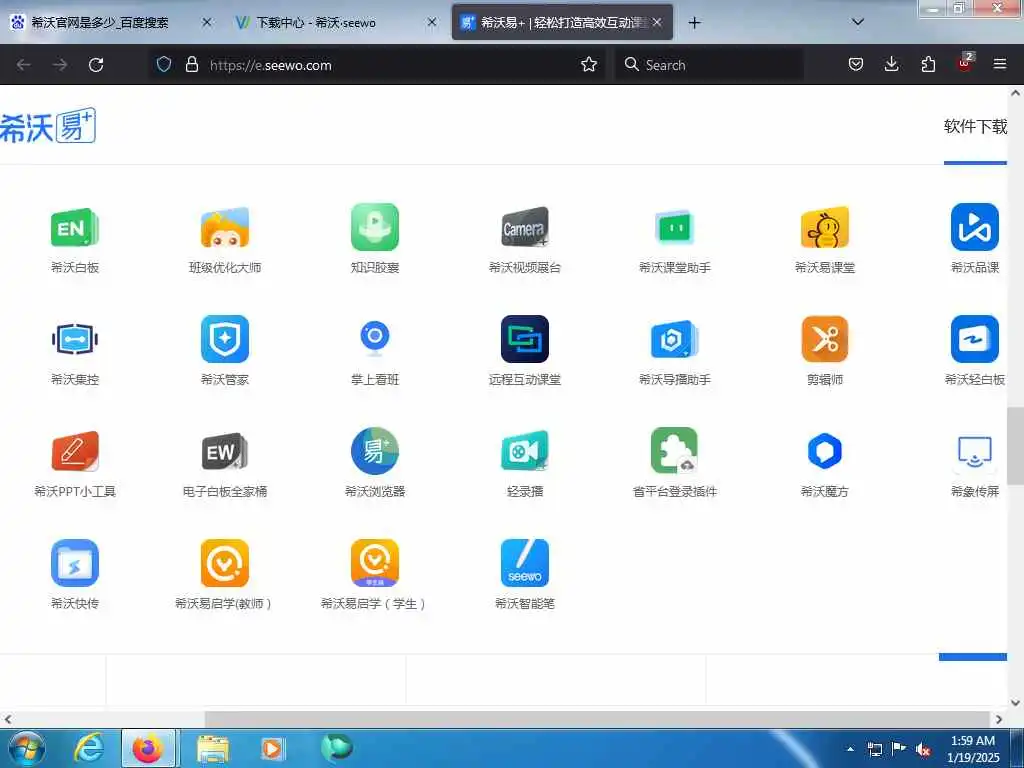1024x768 pixels.
Task: Click the vertical scrollbar thumb
Action: click(1015, 446)
